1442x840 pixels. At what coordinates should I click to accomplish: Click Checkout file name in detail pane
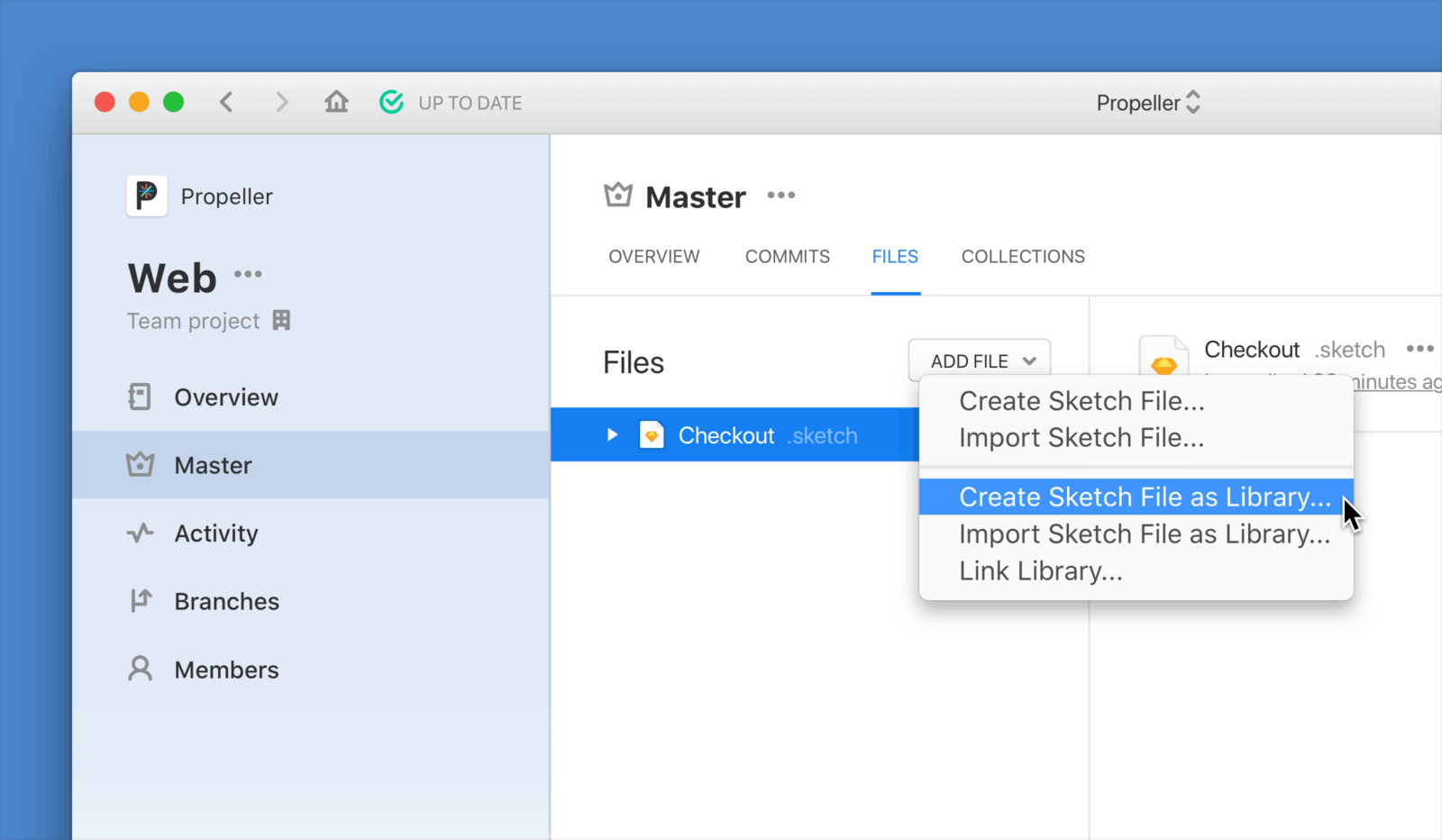click(x=1252, y=350)
